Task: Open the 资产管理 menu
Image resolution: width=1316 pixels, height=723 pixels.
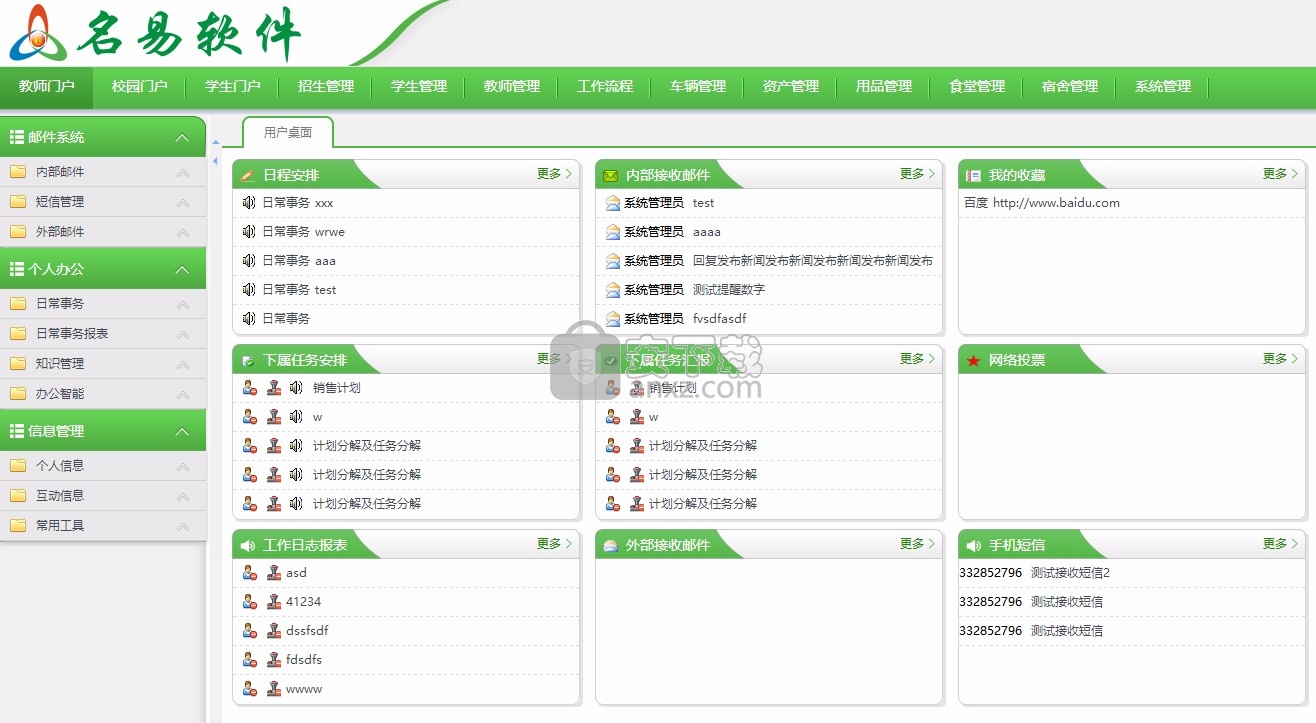Action: (791, 87)
